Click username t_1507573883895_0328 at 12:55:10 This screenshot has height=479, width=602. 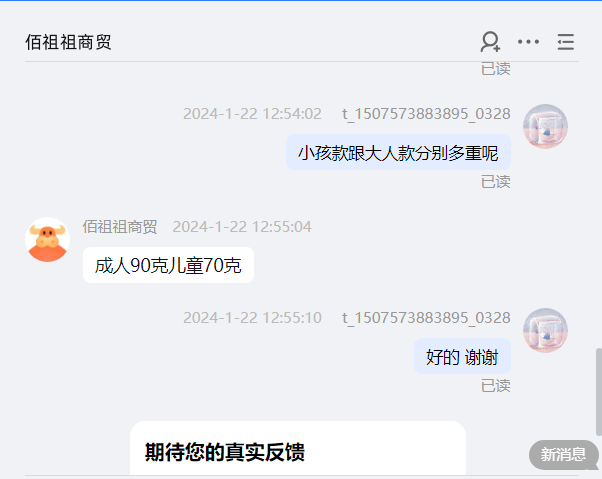[426, 318]
